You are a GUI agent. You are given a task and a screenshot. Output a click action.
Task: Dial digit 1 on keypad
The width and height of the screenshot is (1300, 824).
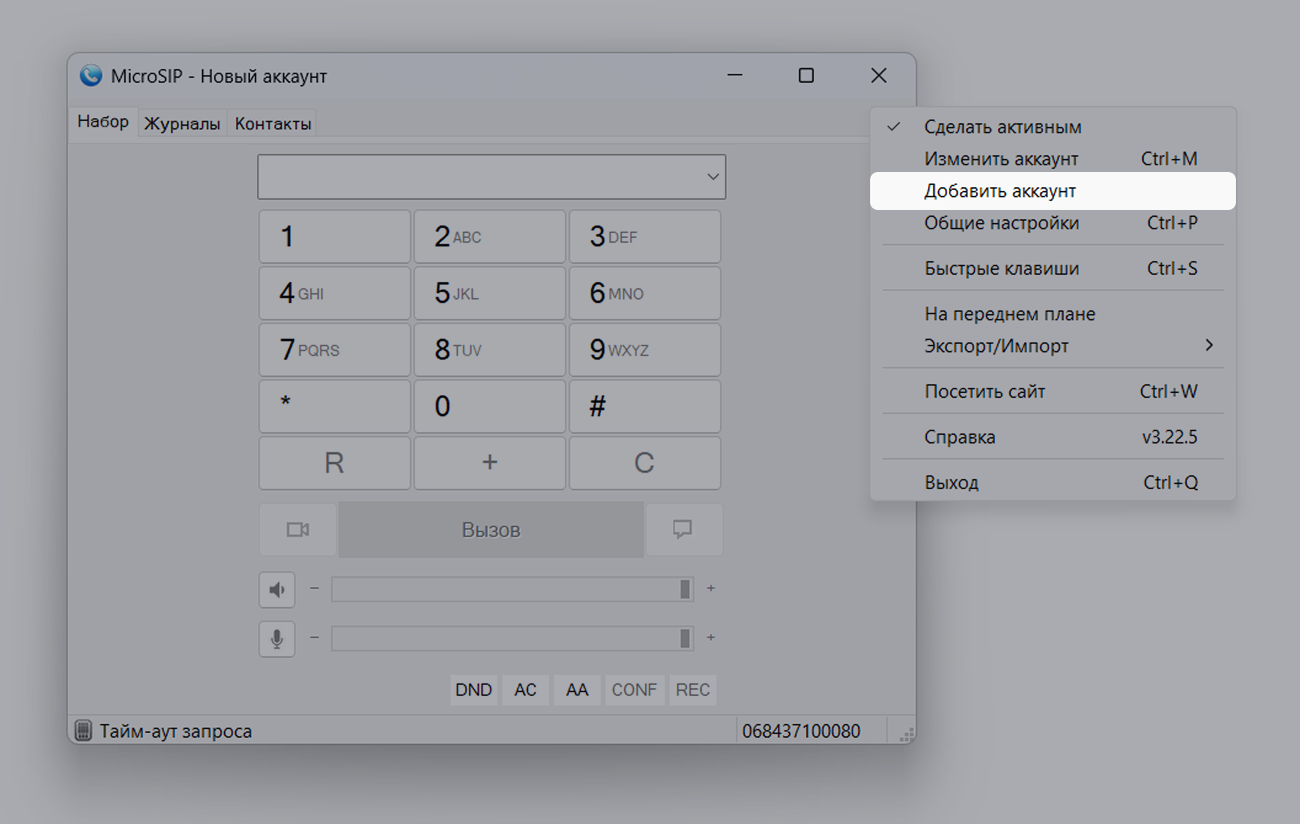point(335,237)
